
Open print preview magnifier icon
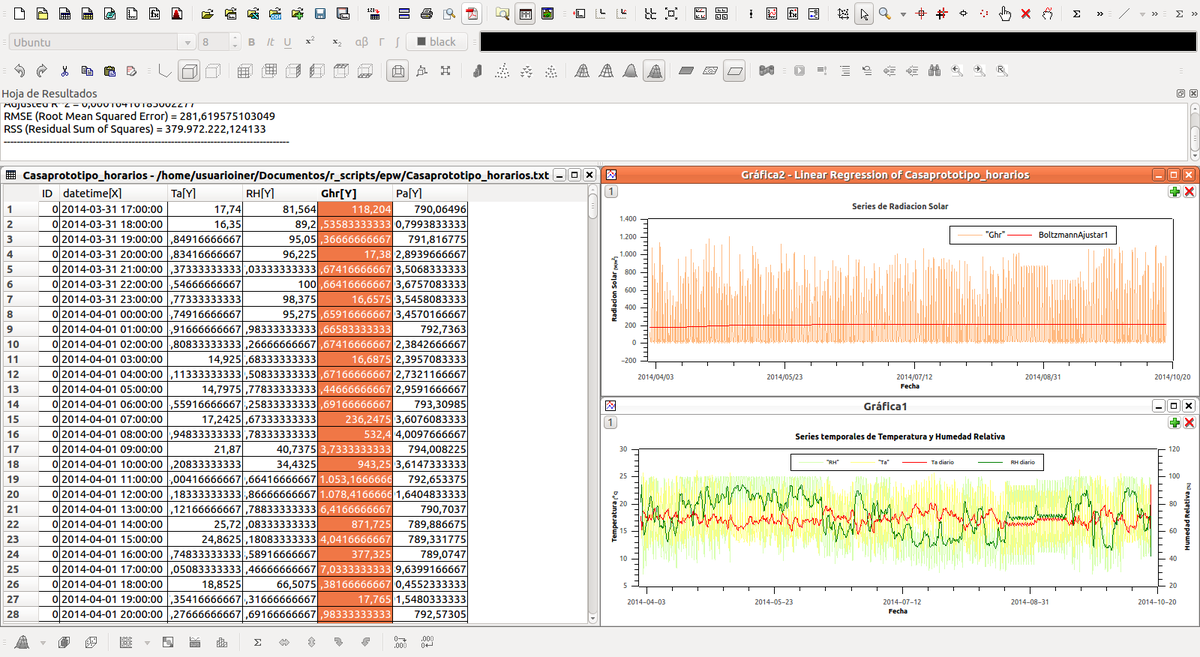[449, 15]
